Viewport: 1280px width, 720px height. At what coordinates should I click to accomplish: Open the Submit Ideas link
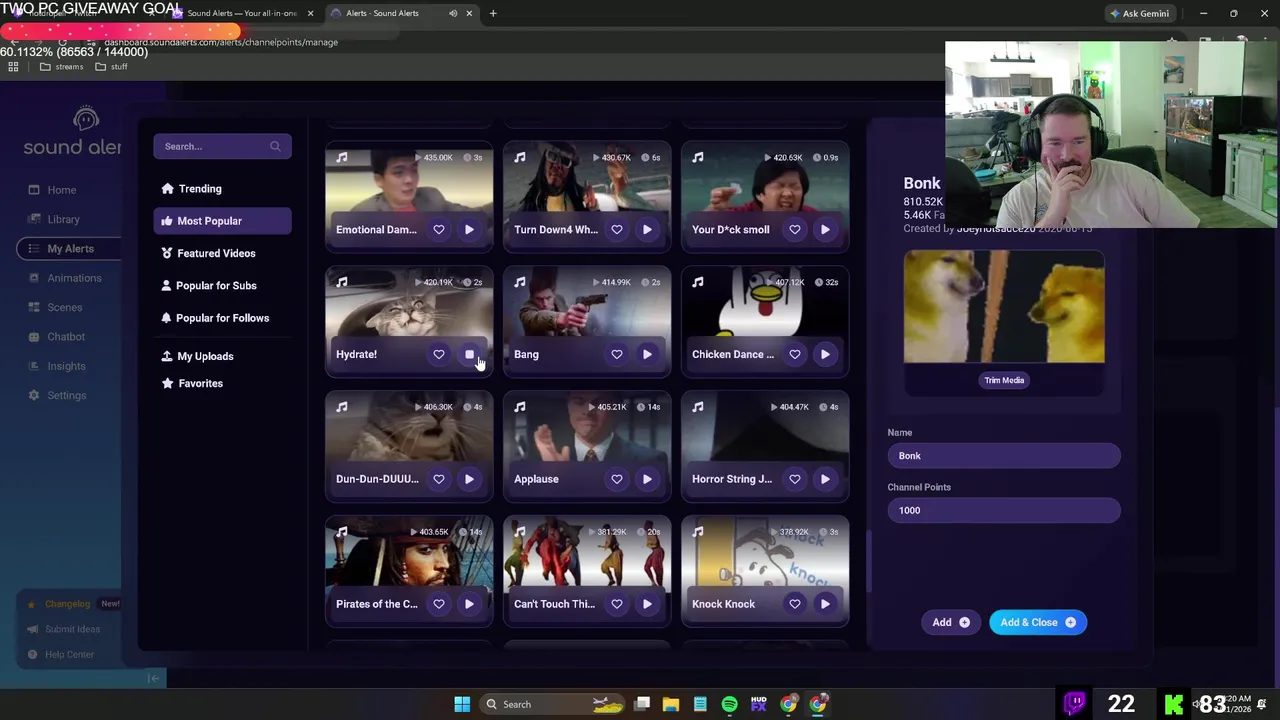coord(72,629)
